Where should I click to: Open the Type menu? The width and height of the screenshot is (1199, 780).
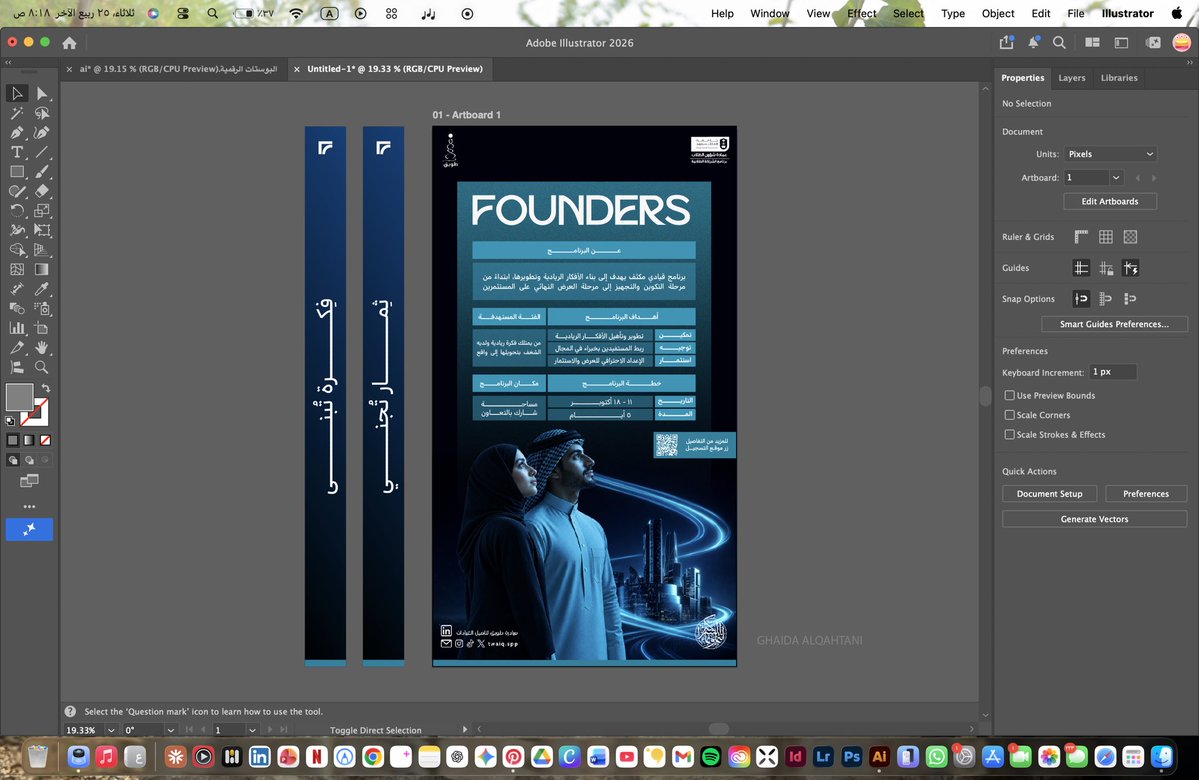pos(953,13)
